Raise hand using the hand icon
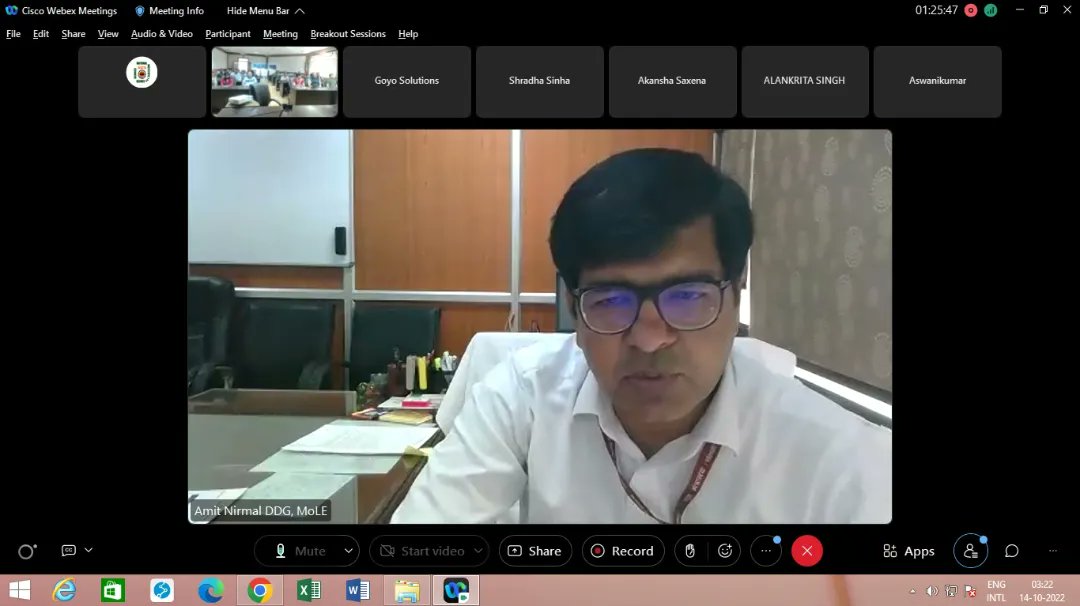The height and width of the screenshot is (606, 1080). pos(690,551)
